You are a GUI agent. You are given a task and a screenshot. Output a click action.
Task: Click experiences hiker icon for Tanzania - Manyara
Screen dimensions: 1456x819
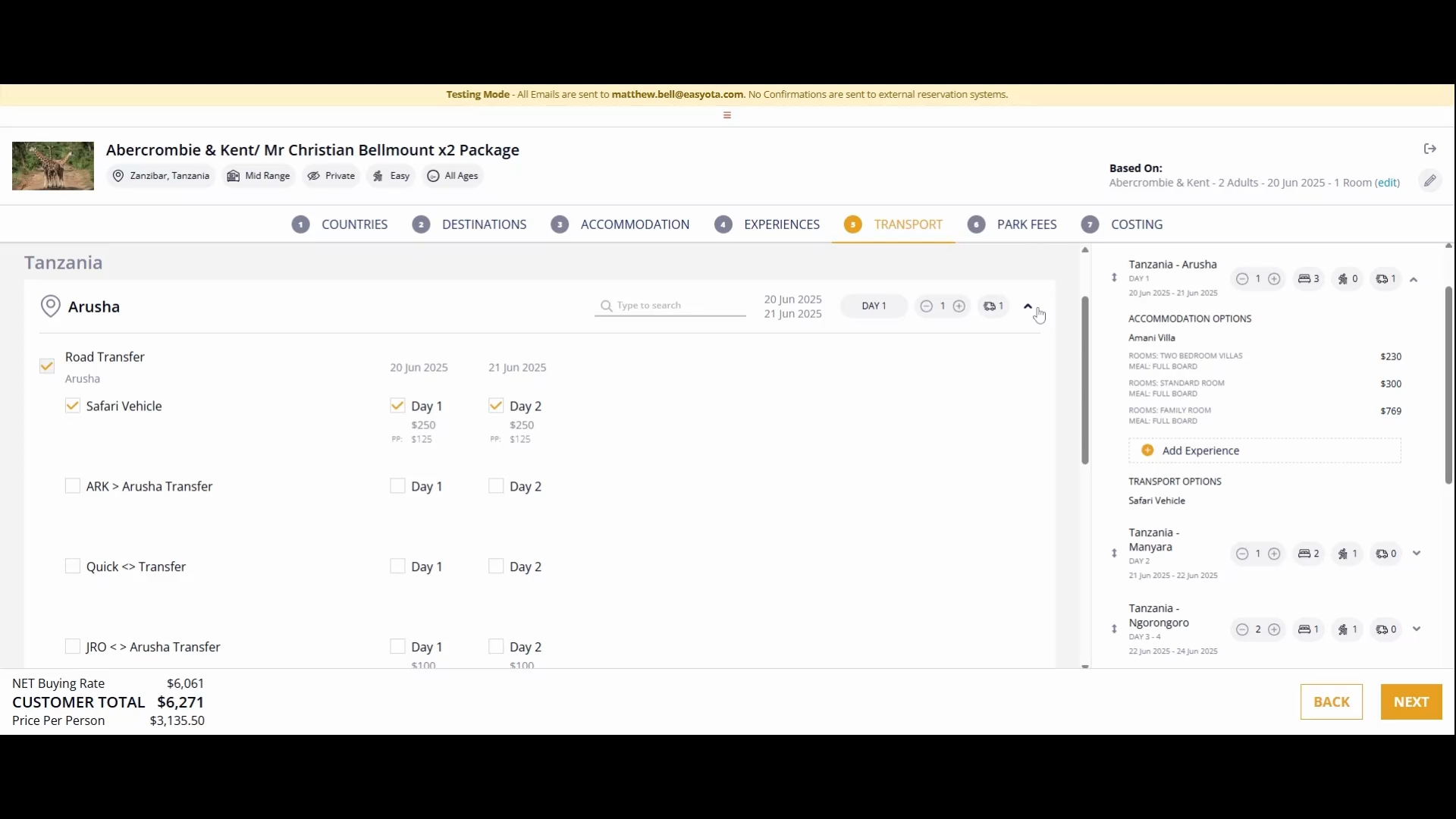[x=1343, y=554]
